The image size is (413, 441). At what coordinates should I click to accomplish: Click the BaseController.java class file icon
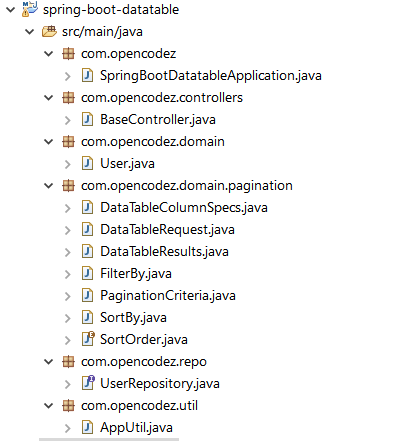click(87, 119)
